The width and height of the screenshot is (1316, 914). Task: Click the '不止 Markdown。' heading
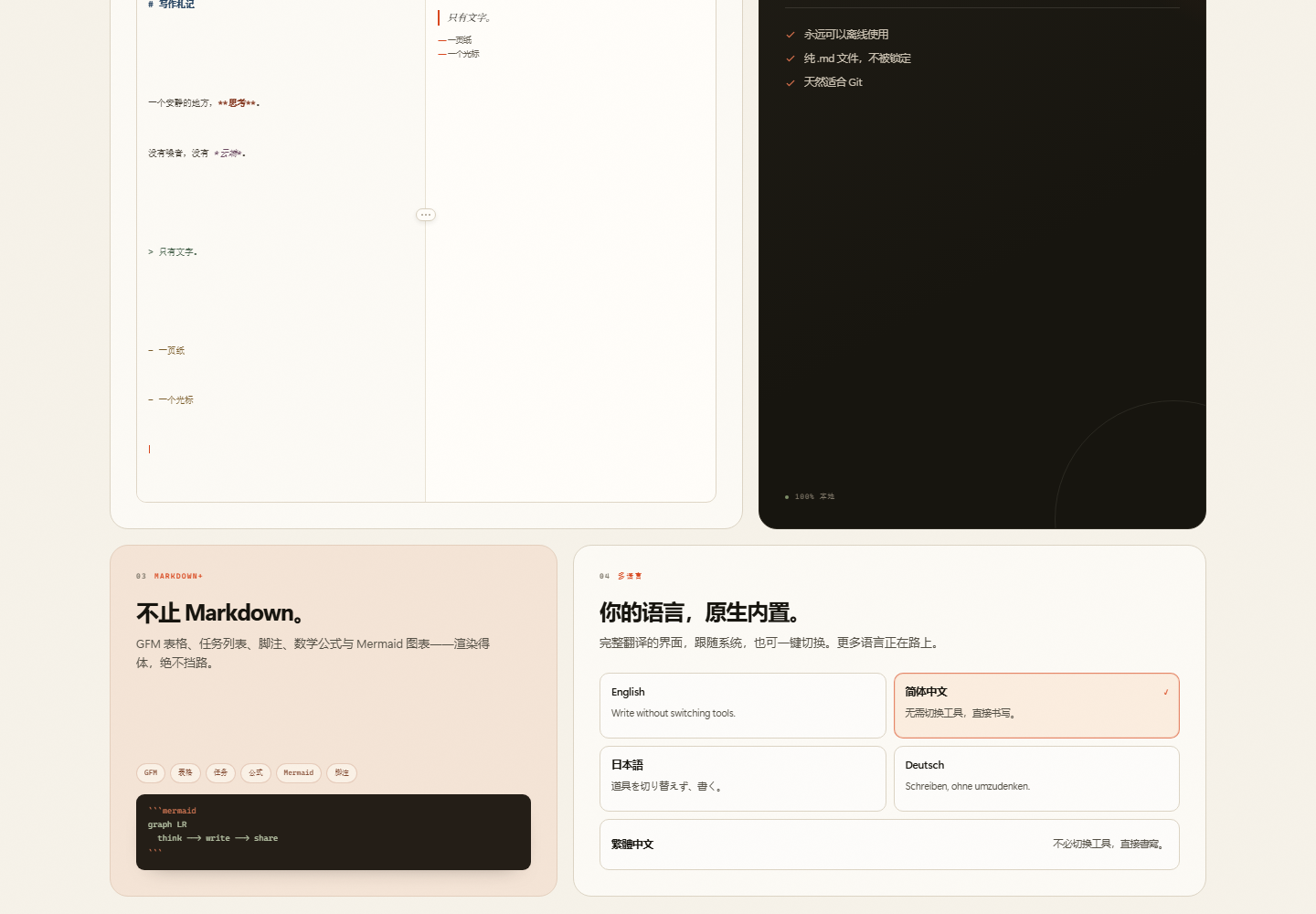(x=221, y=612)
